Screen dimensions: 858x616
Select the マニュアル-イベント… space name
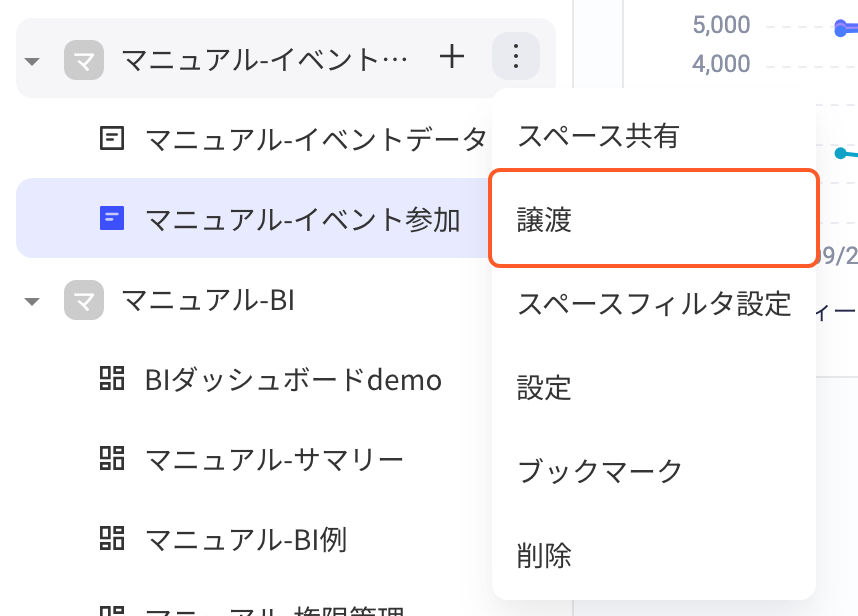(x=264, y=60)
